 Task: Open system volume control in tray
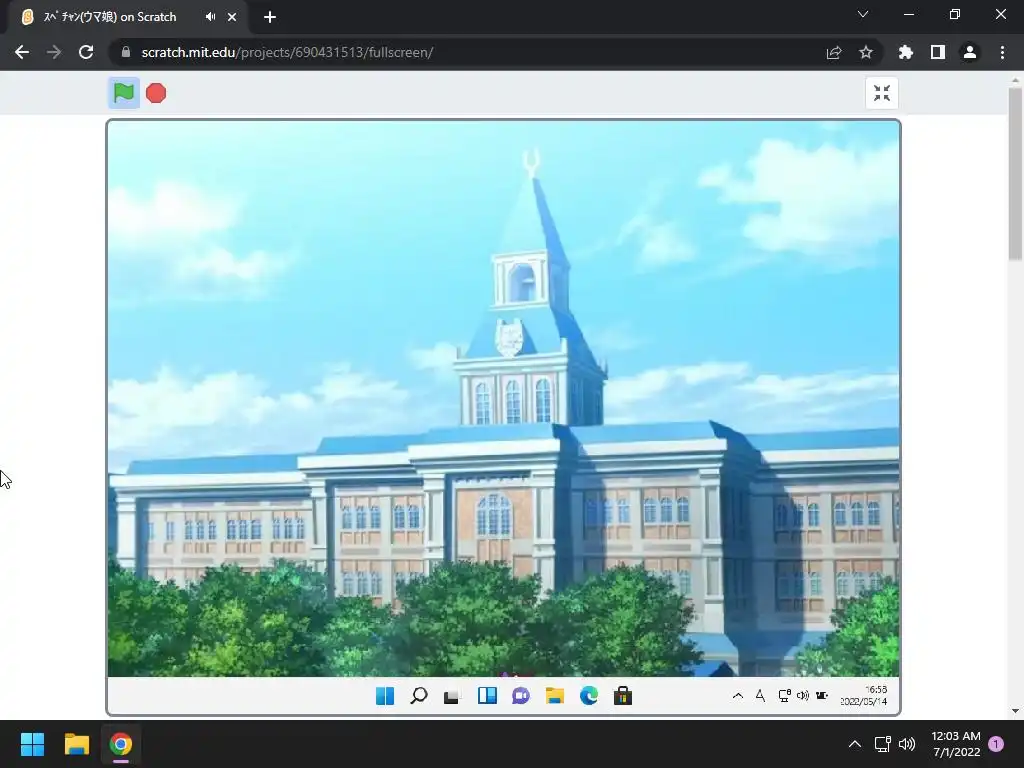click(x=907, y=744)
